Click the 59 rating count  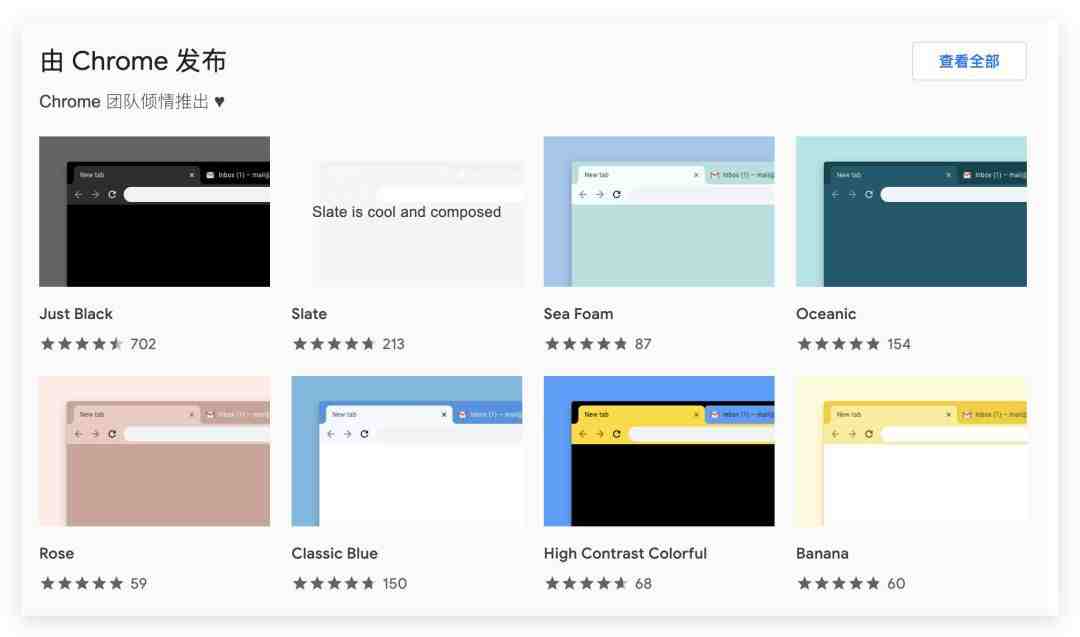138,583
